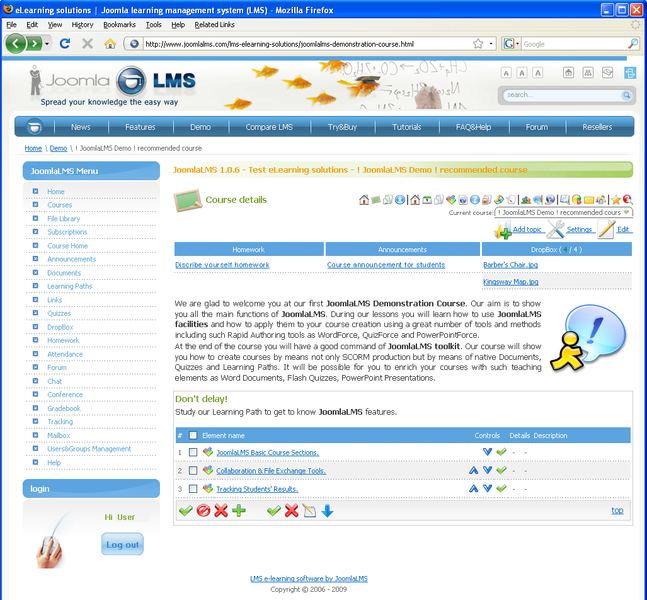The height and width of the screenshot is (600, 647).
Task: Check the box for Tracking Students' Results
Action: coord(193,489)
